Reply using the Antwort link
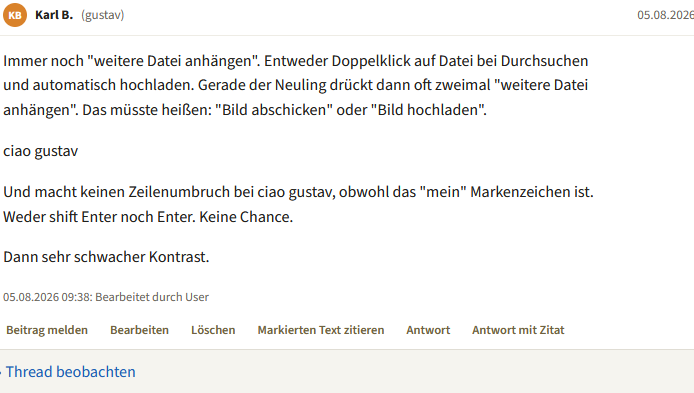This screenshot has width=694, height=393. 428,330
